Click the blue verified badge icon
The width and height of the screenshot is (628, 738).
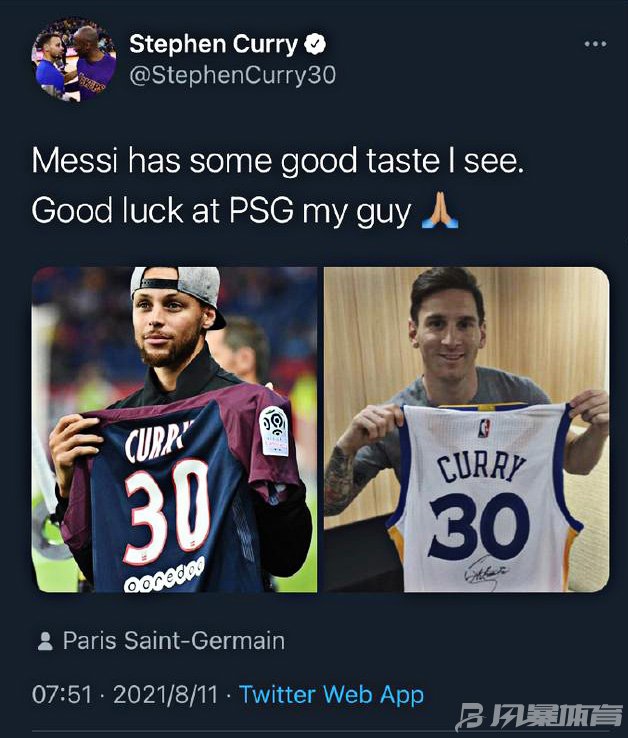tap(315, 44)
